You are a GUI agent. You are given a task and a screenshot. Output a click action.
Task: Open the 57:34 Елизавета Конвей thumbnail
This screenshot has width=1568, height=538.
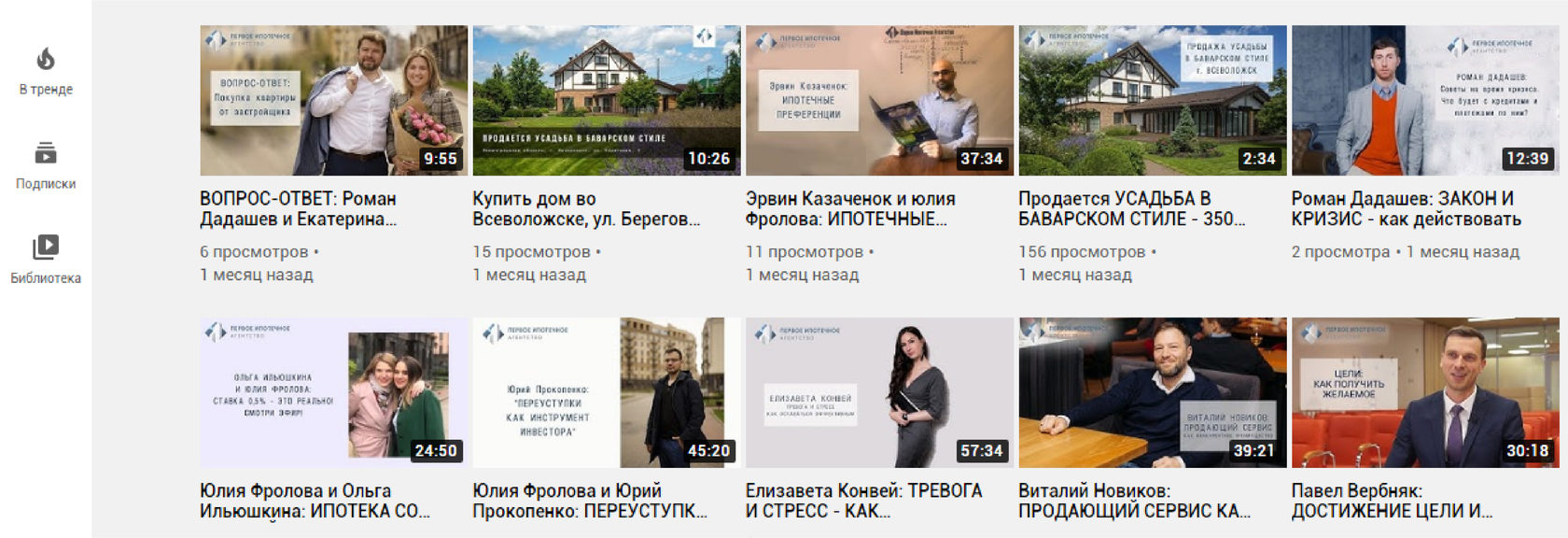coord(879,392)
